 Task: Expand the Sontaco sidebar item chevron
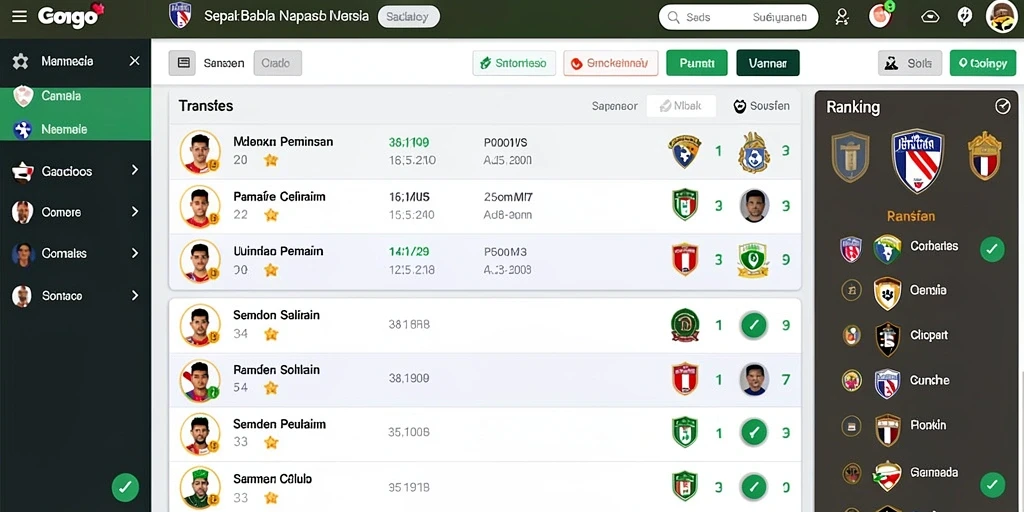pos(135,295)
